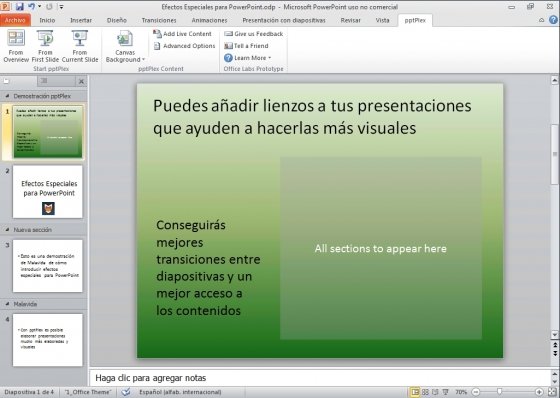The height and width of the screenshot is (398, 560).
Task: Click the spell check icon in status bar
Action: pos(126,392)
